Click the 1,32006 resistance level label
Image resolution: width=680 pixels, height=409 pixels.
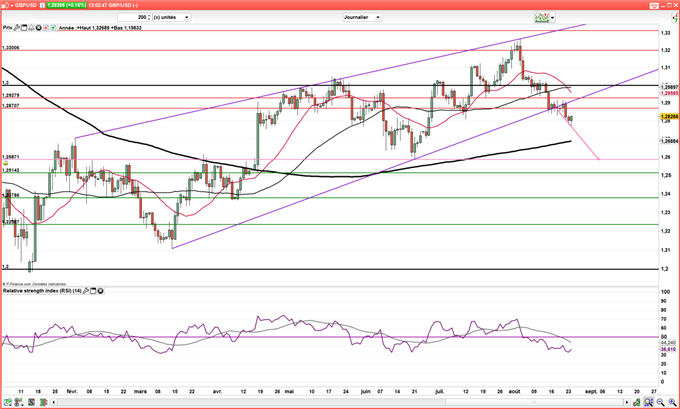11,48
